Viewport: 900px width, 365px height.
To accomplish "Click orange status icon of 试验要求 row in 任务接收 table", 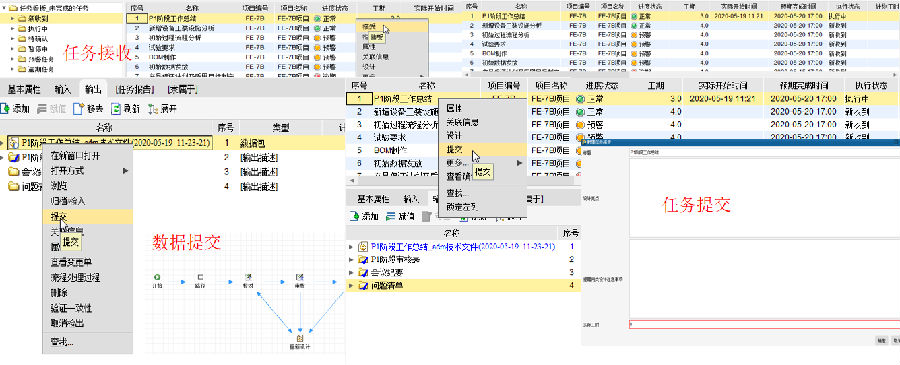I will [x=317, y=48].
